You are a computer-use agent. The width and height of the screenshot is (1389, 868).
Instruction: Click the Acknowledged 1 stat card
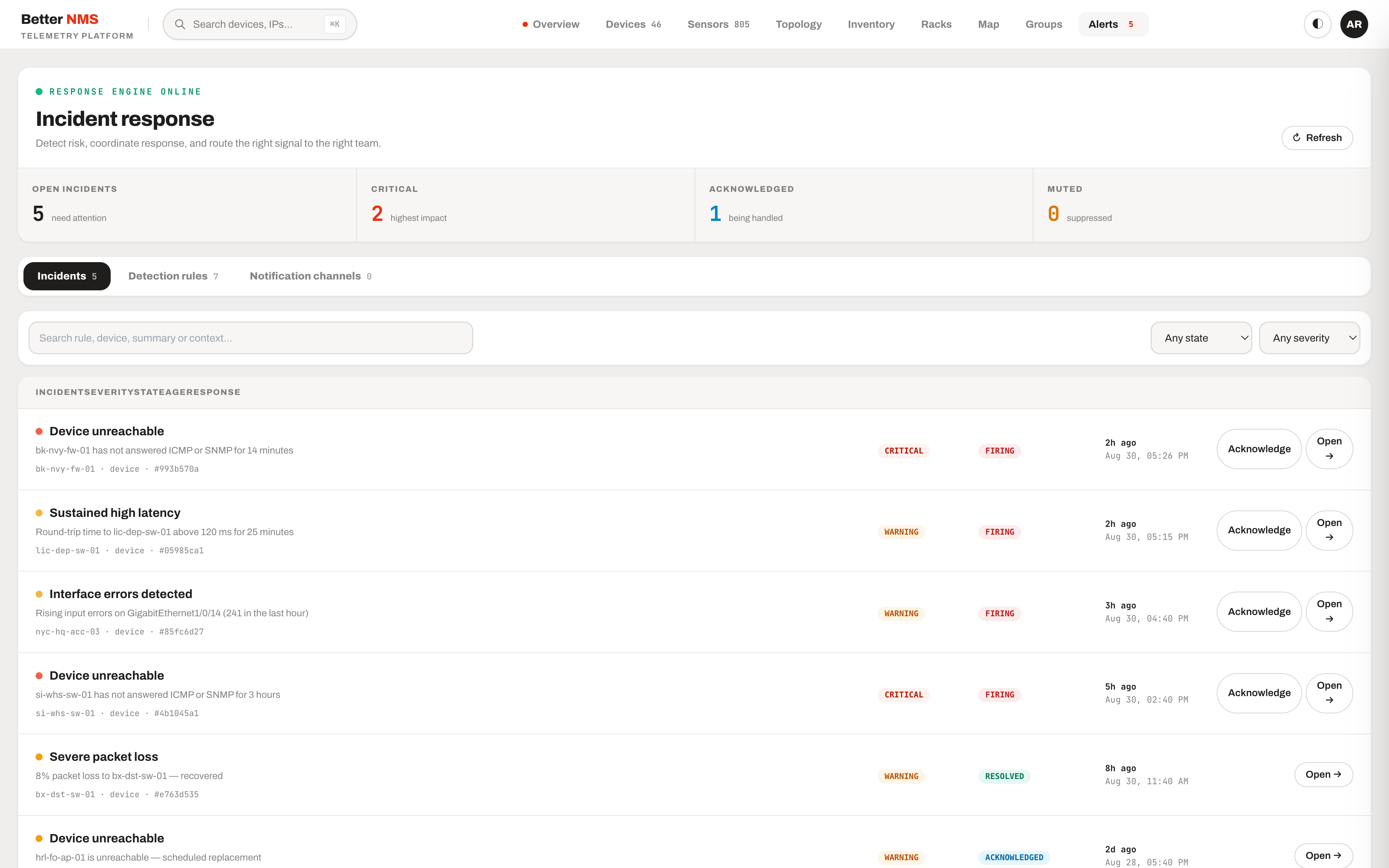pyautogui.click(x=864, y=205)
